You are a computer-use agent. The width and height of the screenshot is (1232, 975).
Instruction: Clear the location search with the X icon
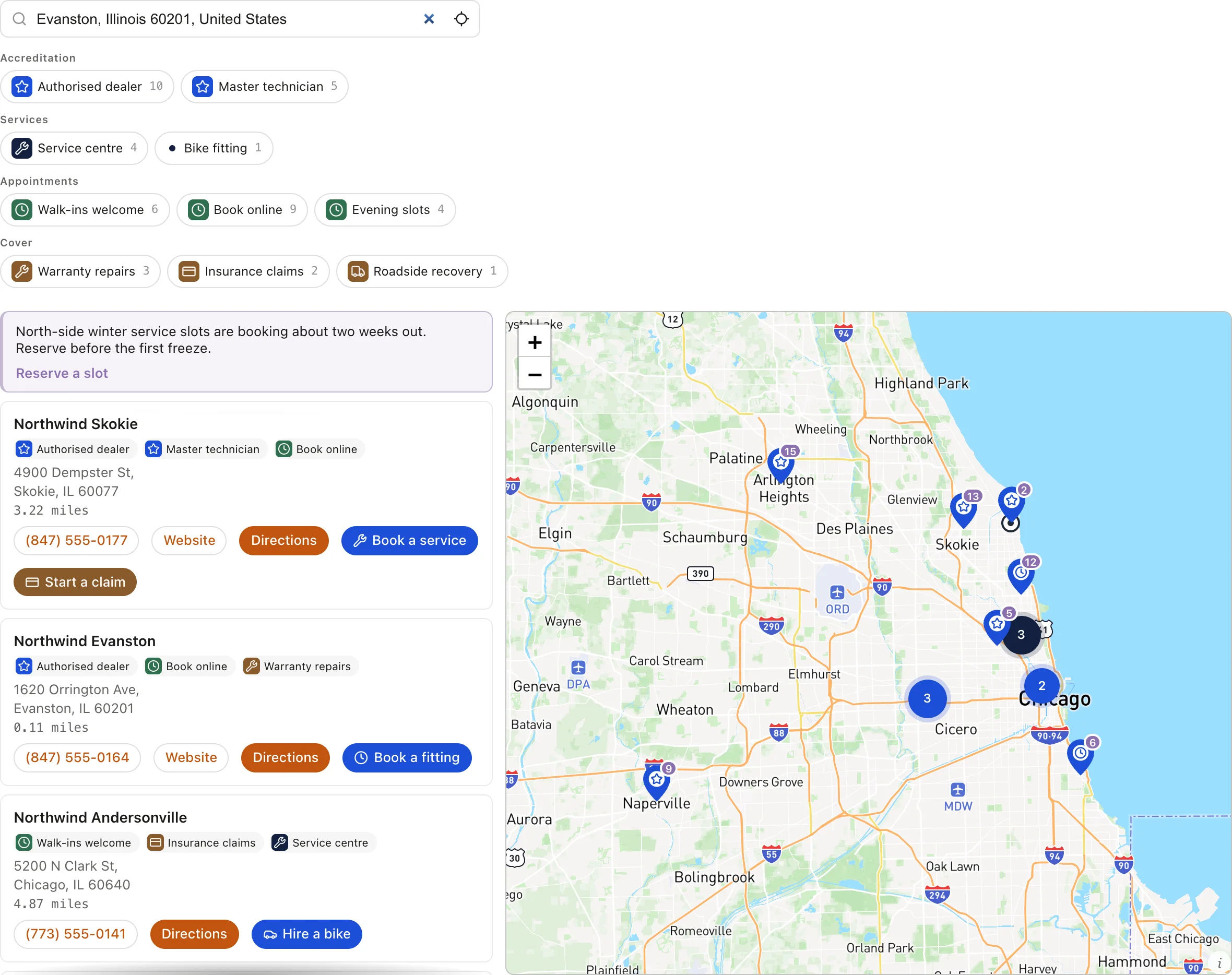429,19
